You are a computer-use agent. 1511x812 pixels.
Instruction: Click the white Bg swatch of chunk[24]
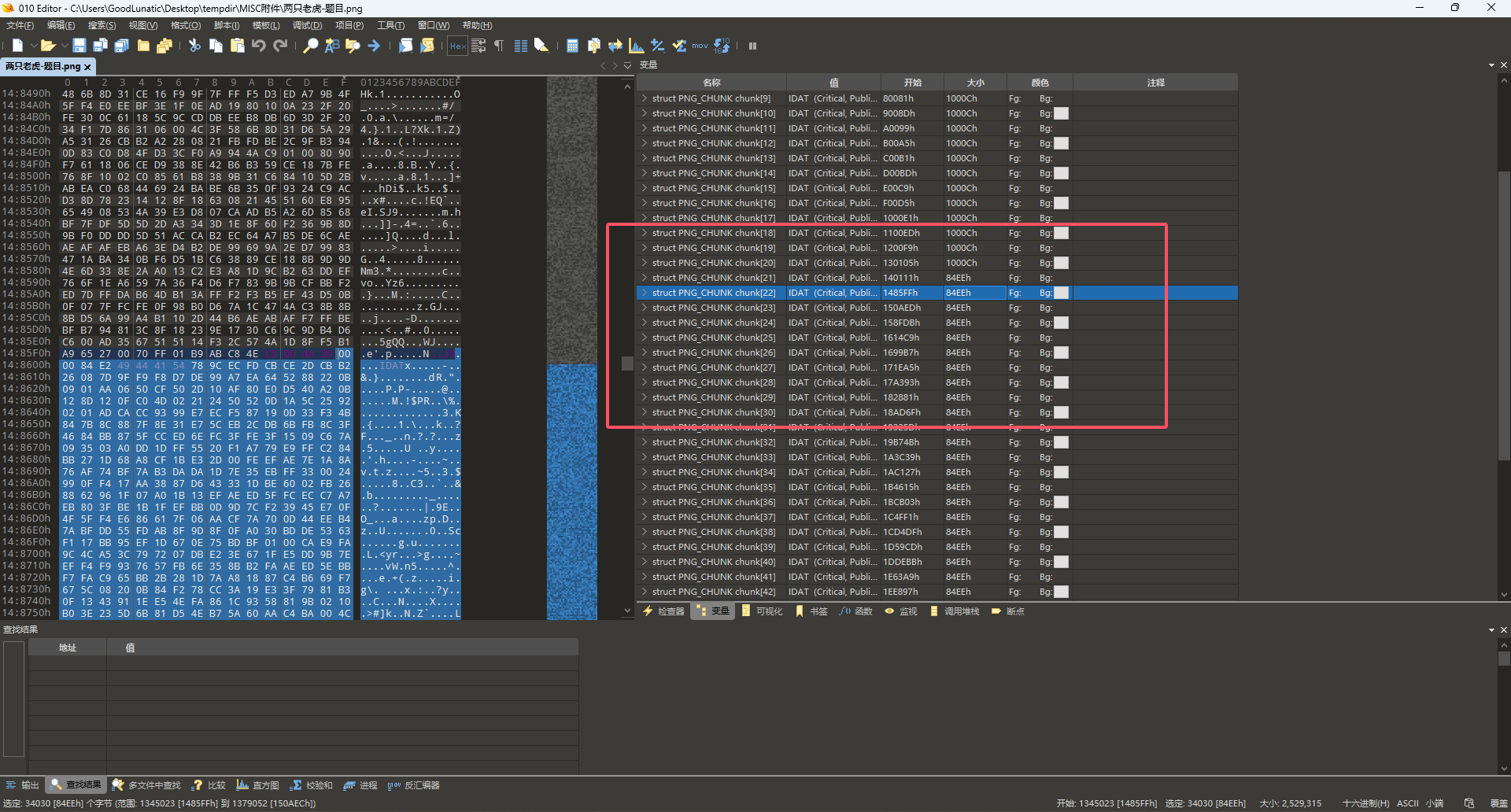[x=1062, y=323]
